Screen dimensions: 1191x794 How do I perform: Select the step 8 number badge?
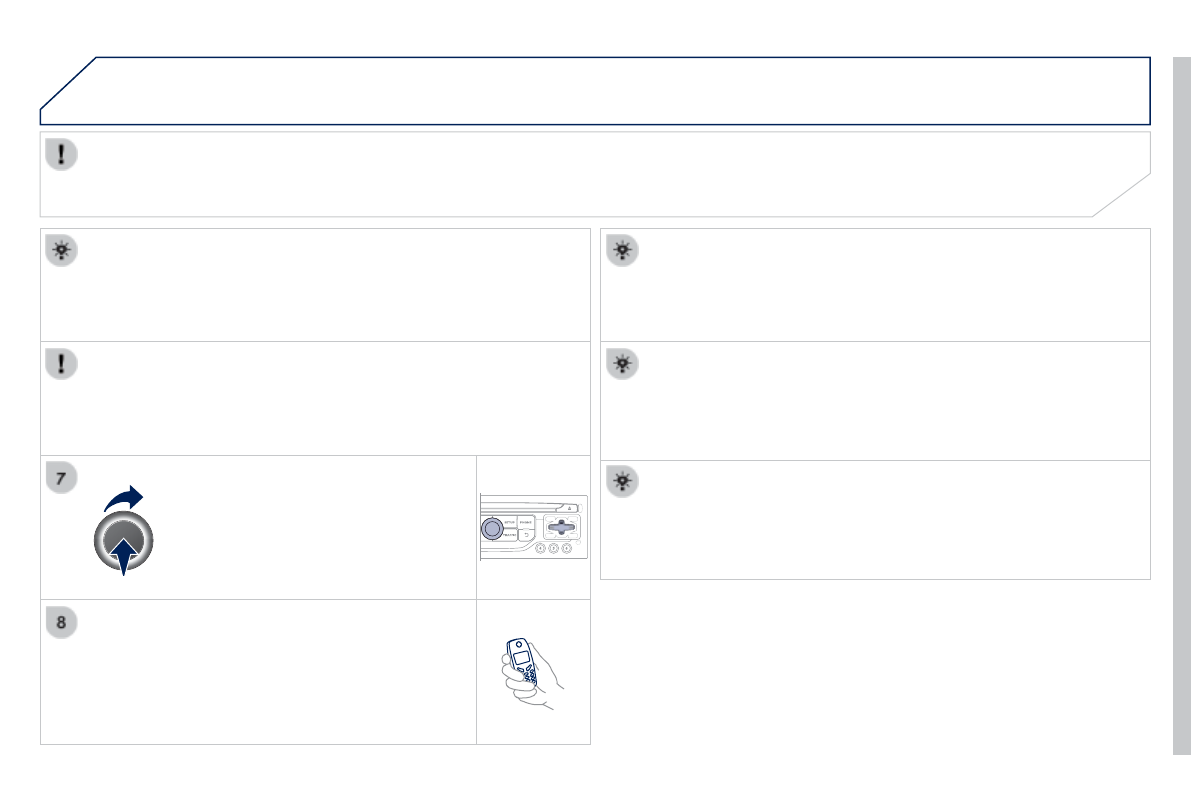62,622
